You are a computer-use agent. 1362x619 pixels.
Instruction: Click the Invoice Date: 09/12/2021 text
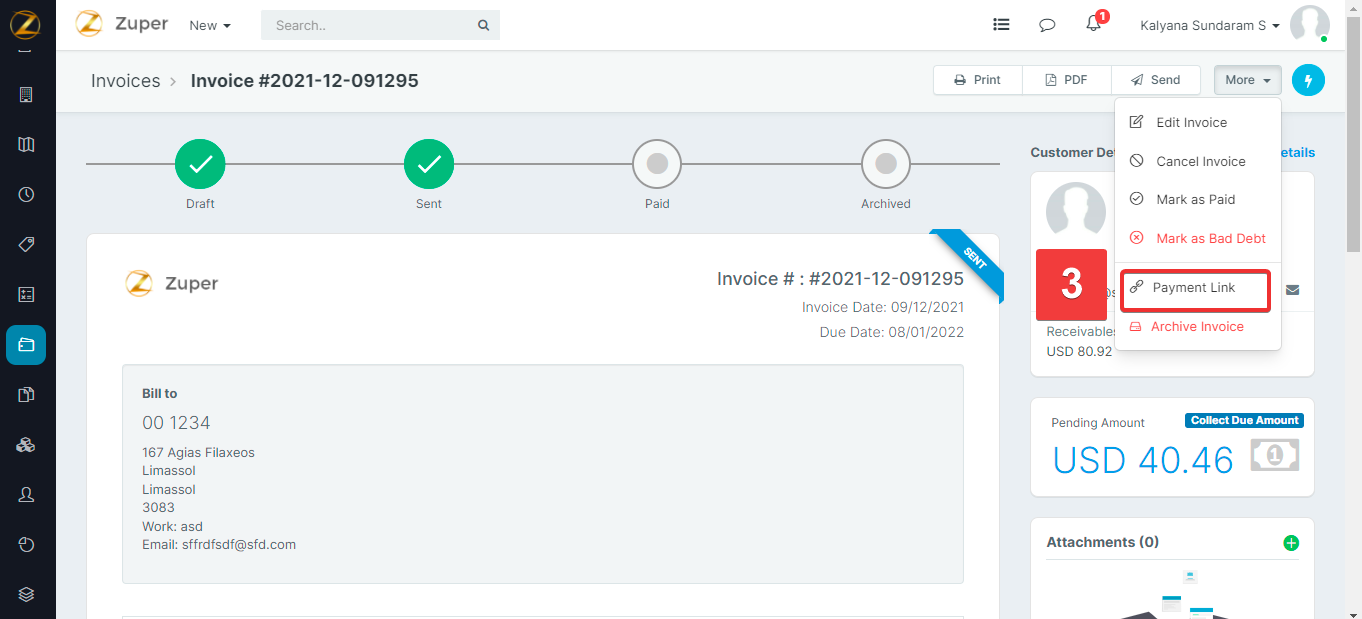pos(883,307)
